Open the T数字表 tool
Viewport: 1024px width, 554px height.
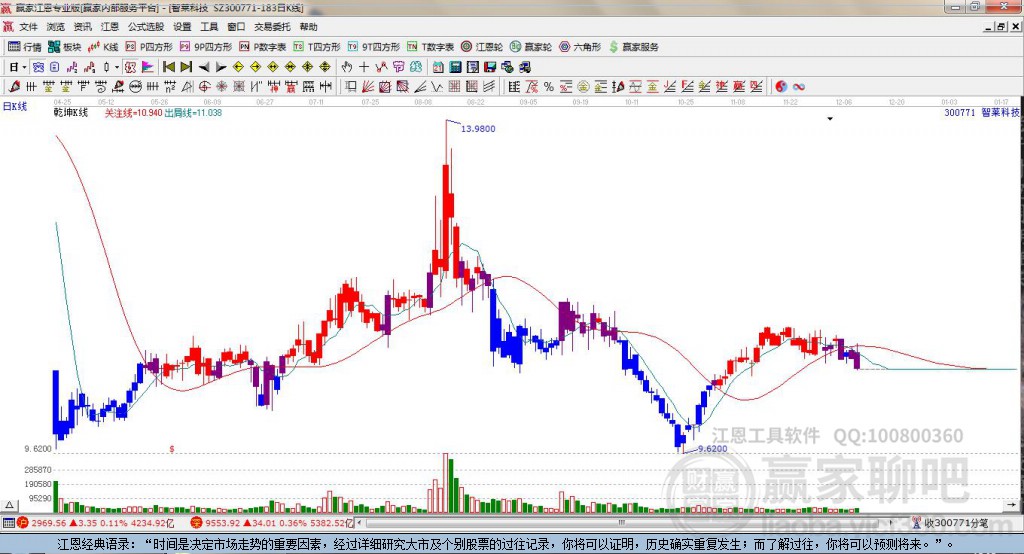click(430, 47)
